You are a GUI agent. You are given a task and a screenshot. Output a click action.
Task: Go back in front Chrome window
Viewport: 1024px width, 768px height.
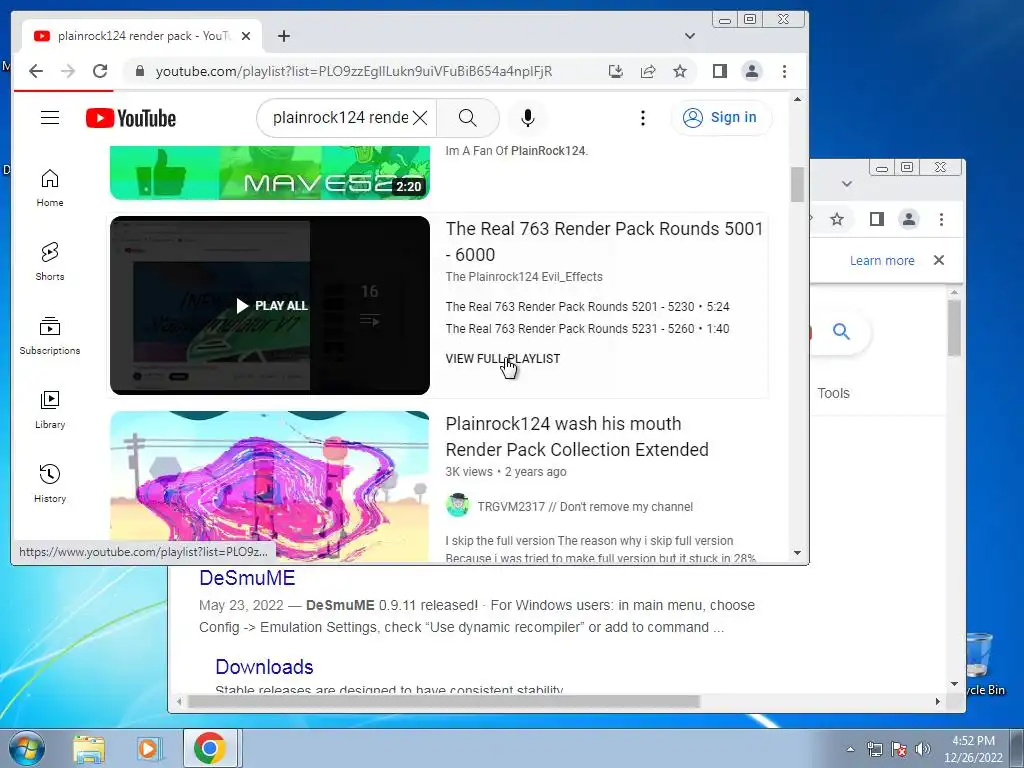tap(36, 71)
